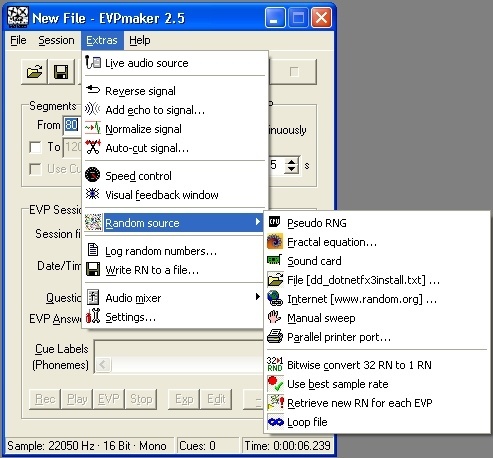Open the Help menu

[x=140, y=40]
